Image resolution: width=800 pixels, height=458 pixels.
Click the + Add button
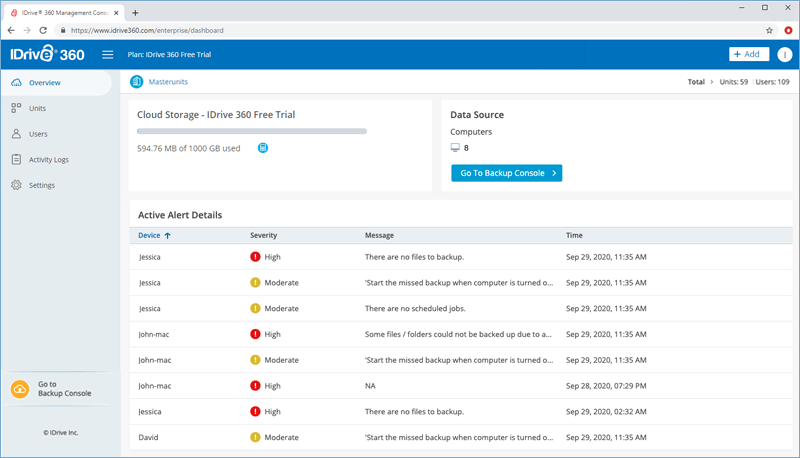(x=749, y=55)
